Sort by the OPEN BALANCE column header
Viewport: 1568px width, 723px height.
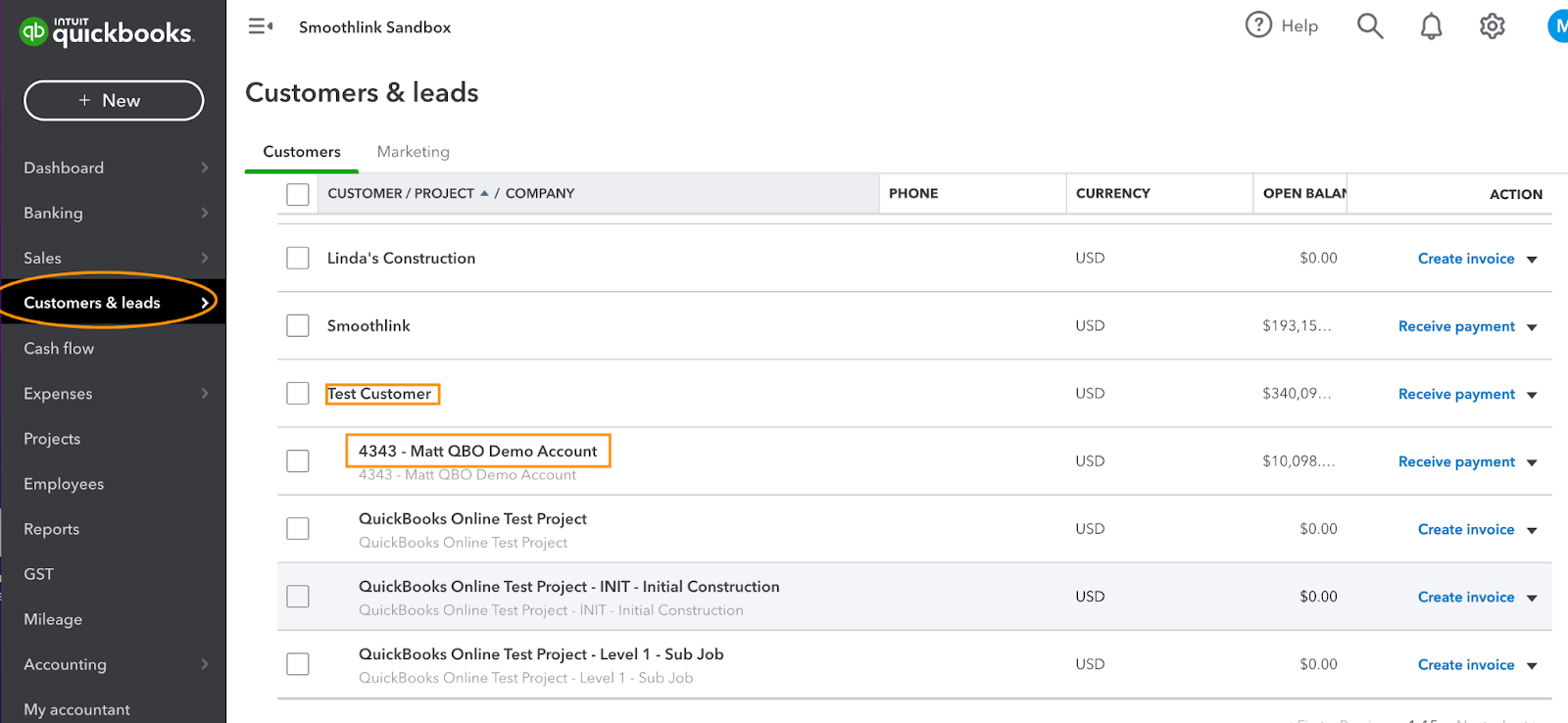point(1304,193)
